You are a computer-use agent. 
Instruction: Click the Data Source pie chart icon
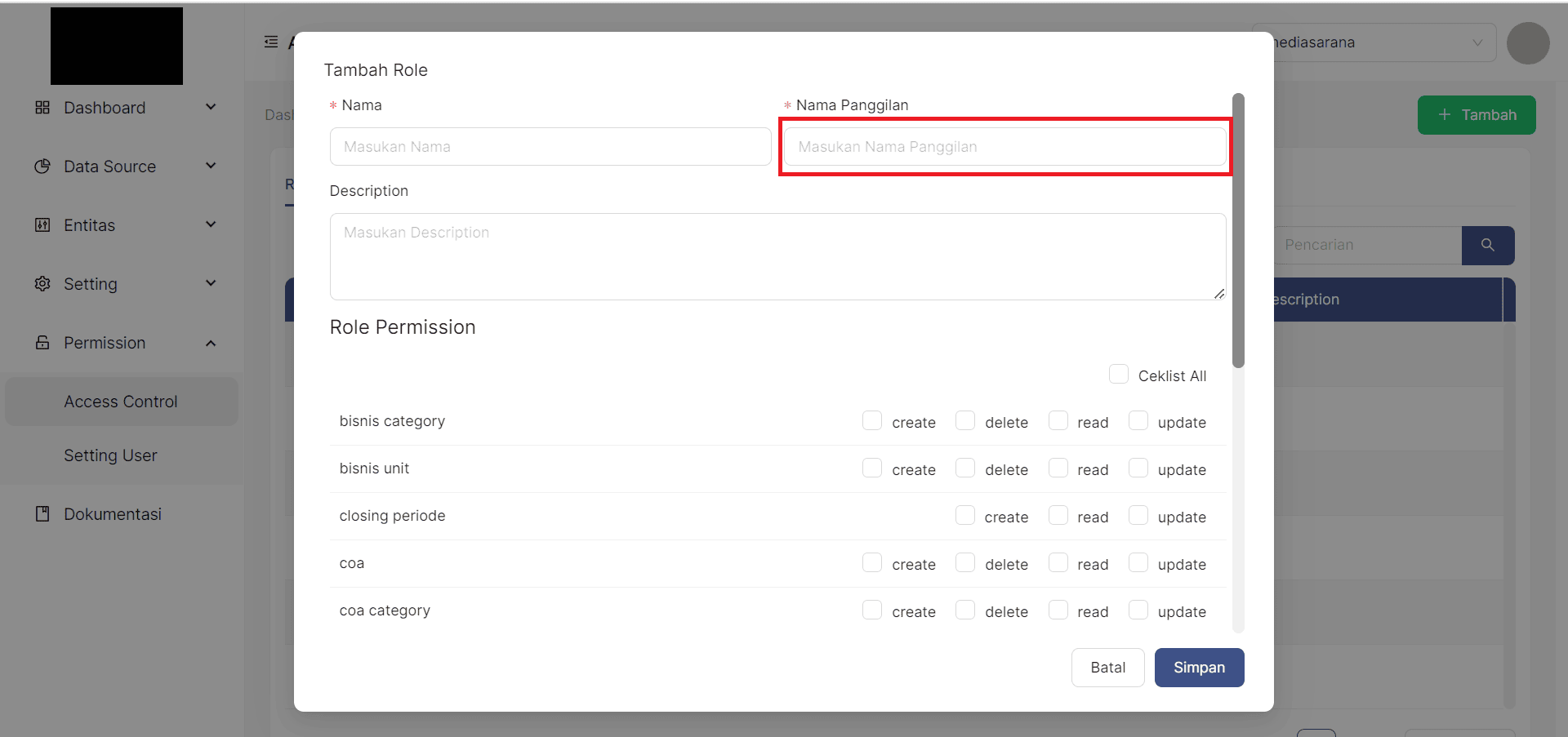[x=42, y=166]
